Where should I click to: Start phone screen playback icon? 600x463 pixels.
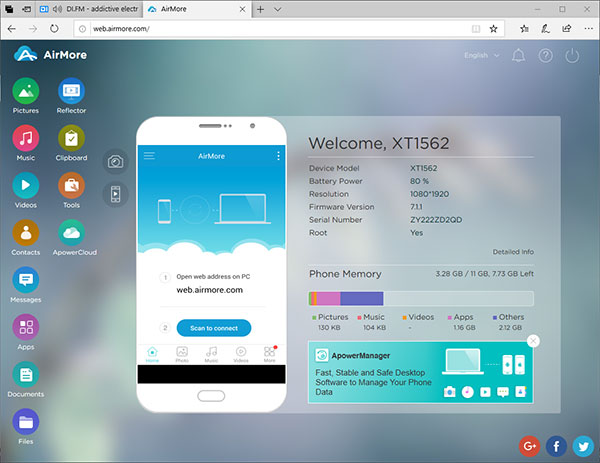[x=116, y=194]
